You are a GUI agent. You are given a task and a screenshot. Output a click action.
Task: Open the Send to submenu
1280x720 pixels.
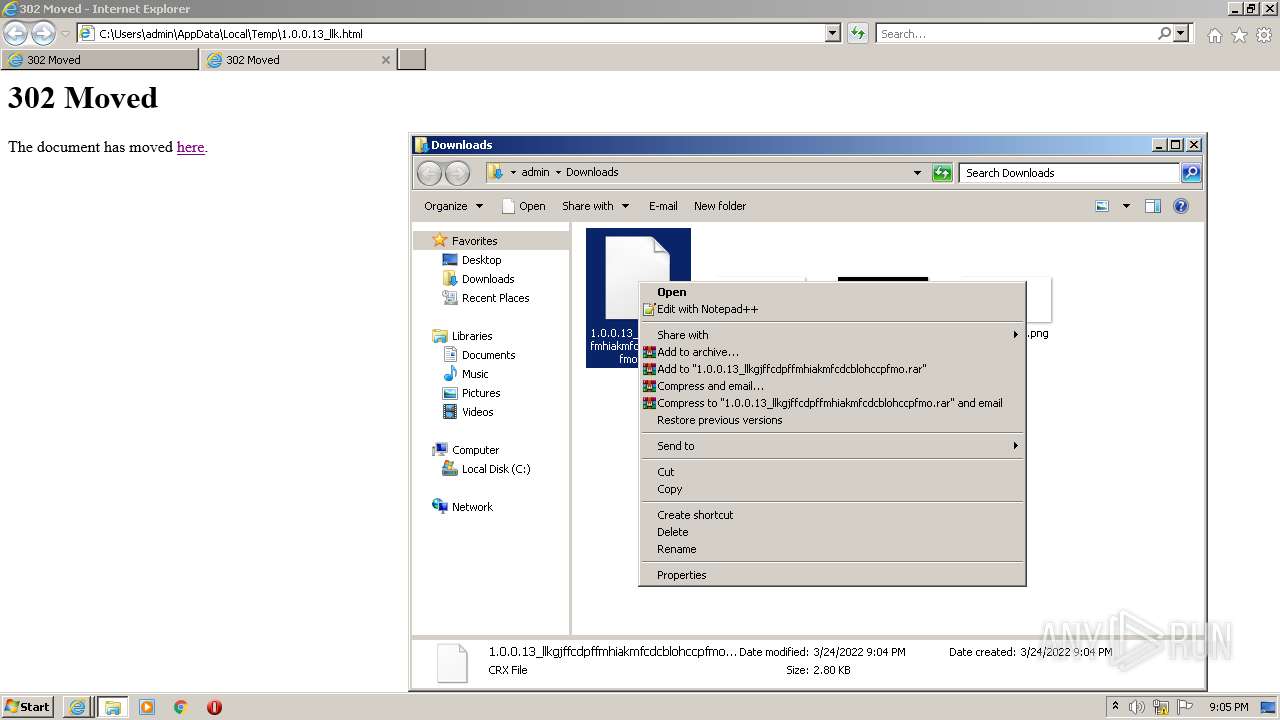(x=832, y=446)
